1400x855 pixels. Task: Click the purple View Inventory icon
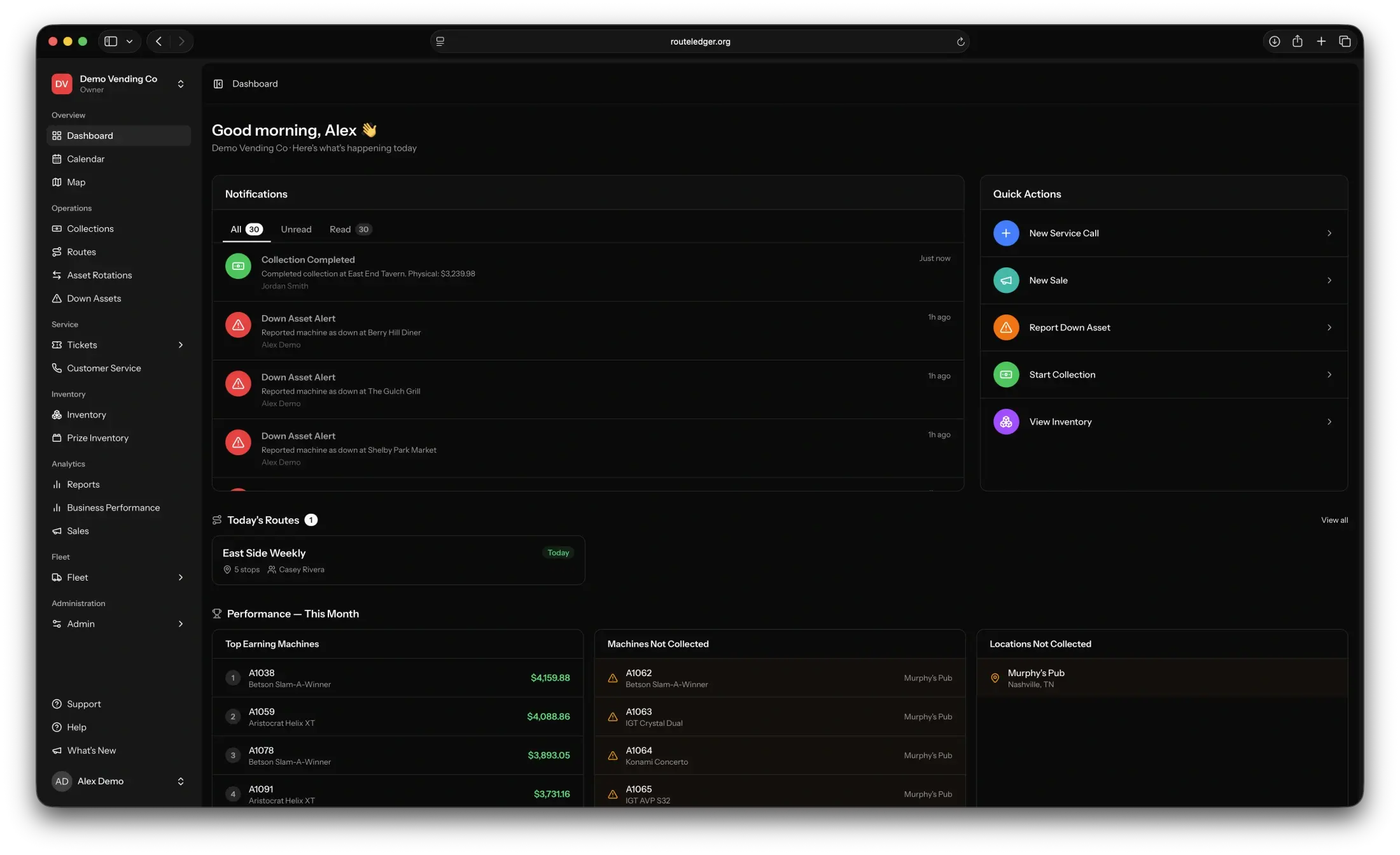coord(1006,421)
